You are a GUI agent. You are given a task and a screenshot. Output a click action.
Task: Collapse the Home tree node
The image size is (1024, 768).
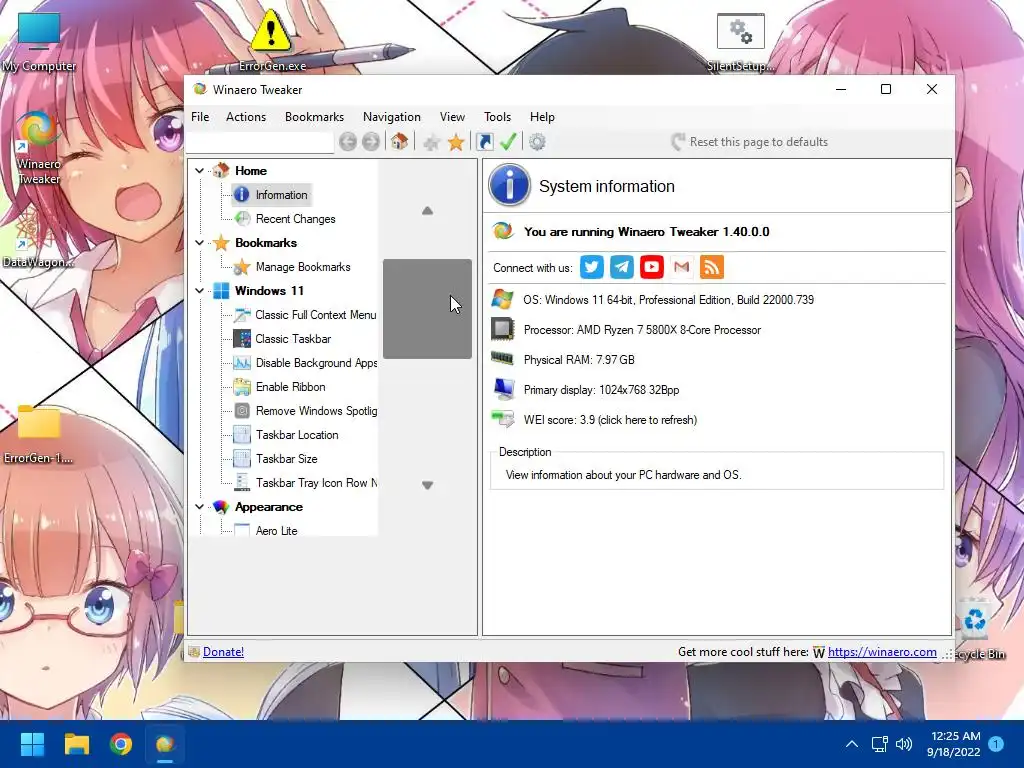tap(200, 170)
